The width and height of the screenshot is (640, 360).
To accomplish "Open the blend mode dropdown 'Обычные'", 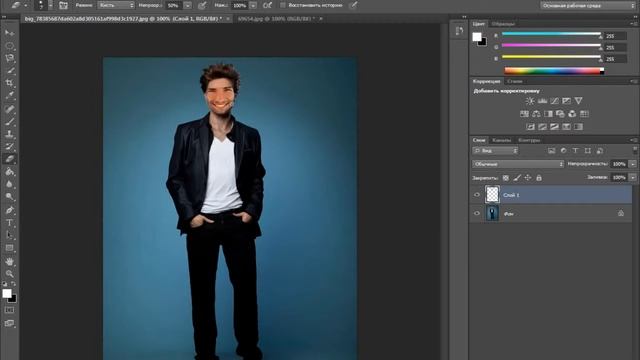I will click(518, 164).
